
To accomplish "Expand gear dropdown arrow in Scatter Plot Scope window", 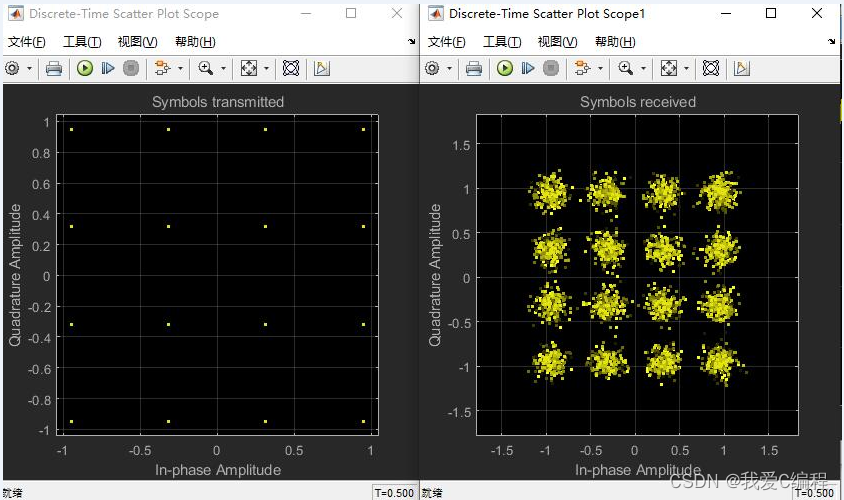I will coord(29,68).
